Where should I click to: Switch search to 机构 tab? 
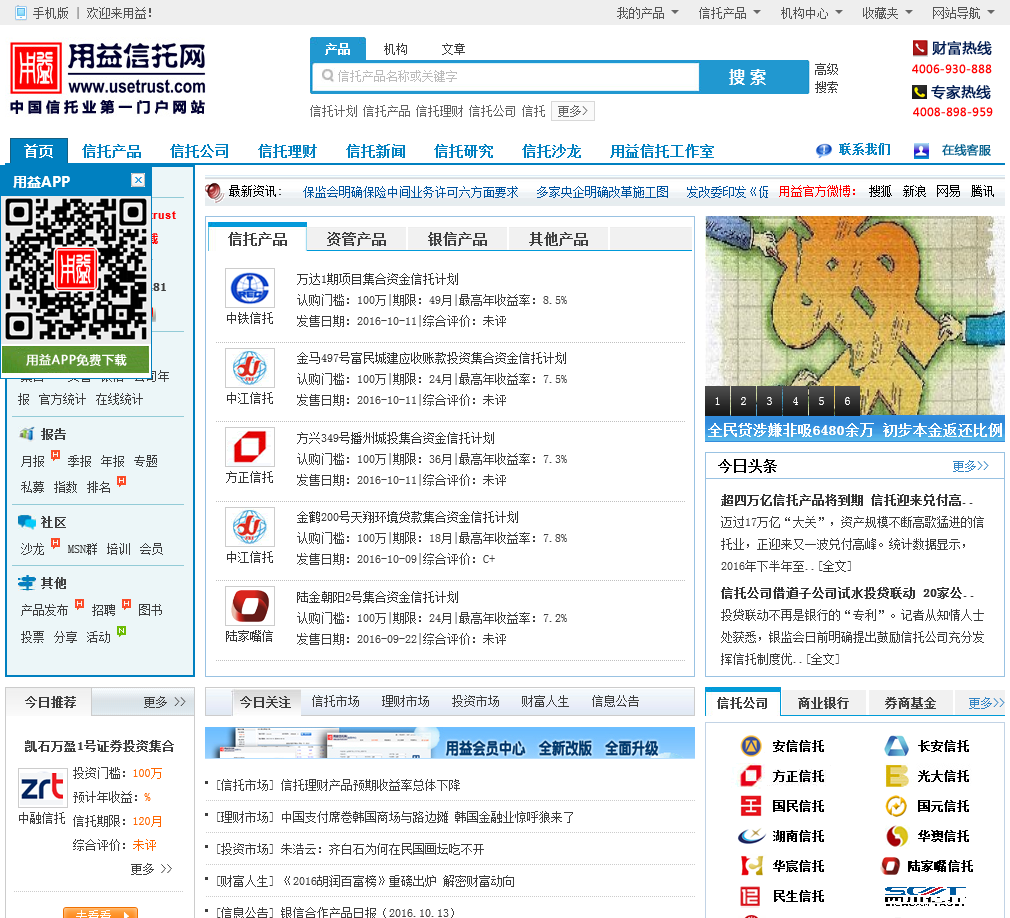(395, 50)
